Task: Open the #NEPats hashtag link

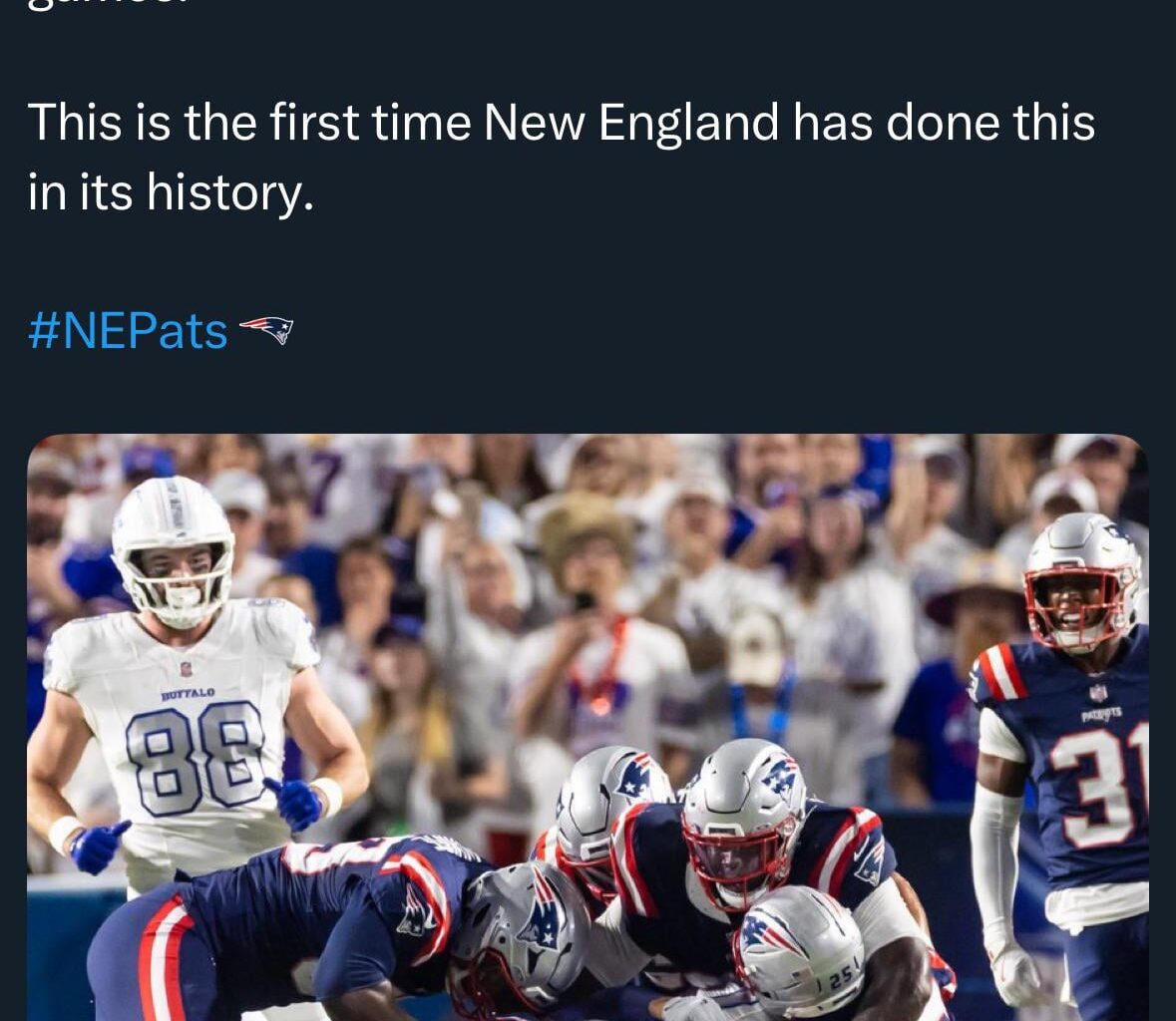Action: click(x=128, y=331)
